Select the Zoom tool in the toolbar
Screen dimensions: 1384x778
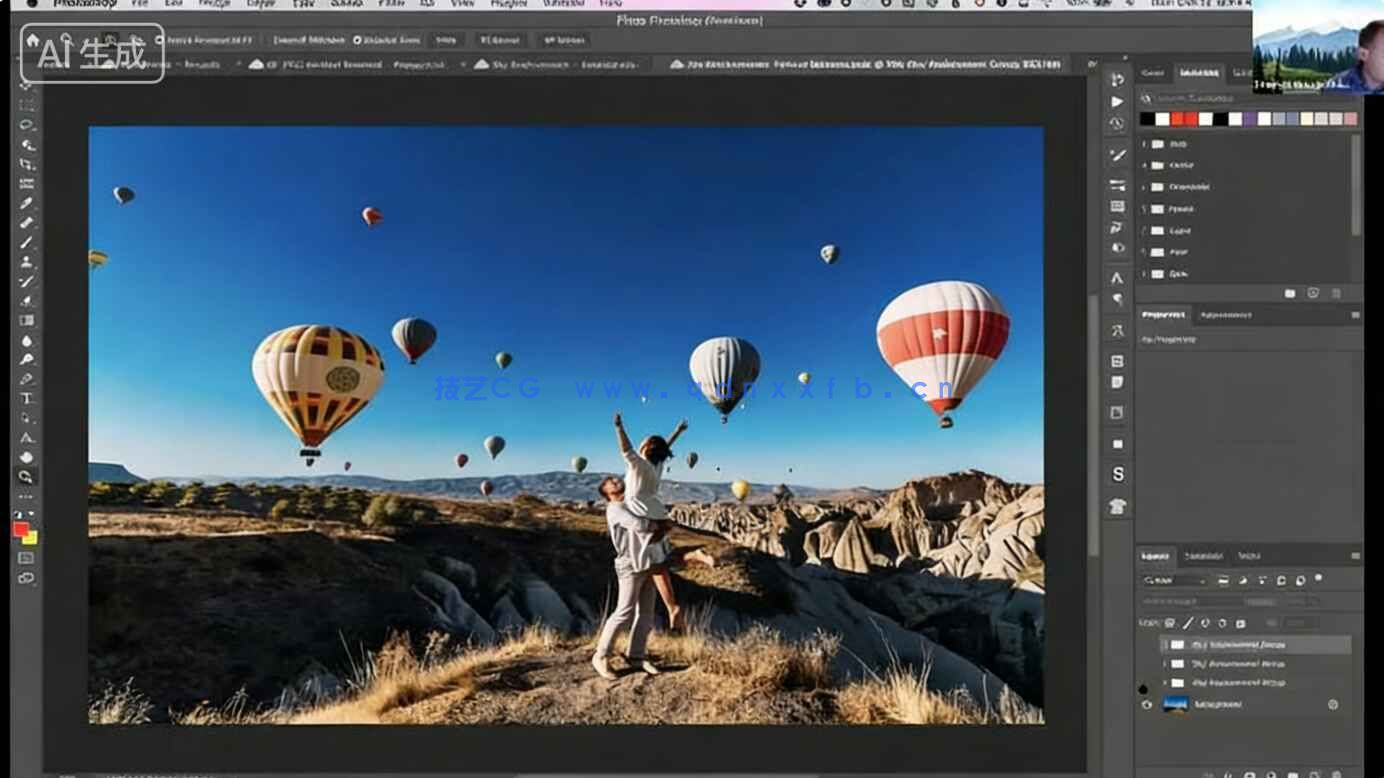pyautogui.click(x=26, y=477)
